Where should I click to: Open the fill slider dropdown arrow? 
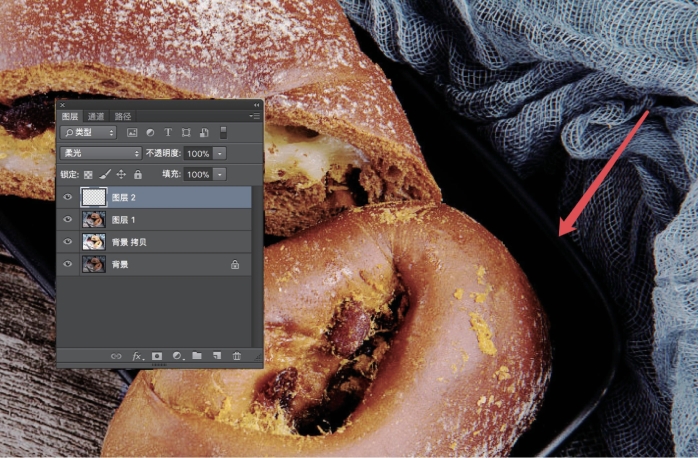tap(220, 174)
